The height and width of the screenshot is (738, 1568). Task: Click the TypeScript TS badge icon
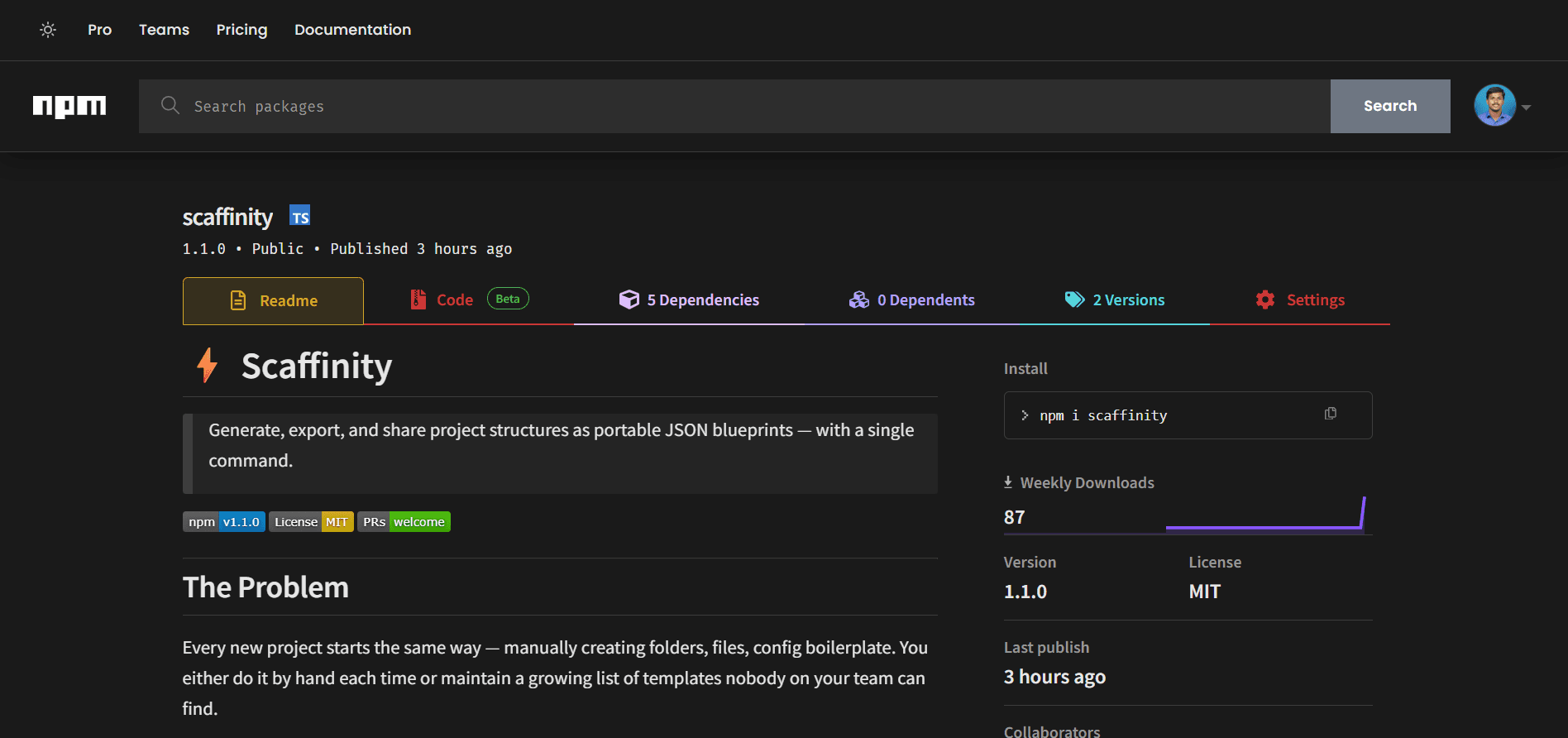(x=300, y=216)
